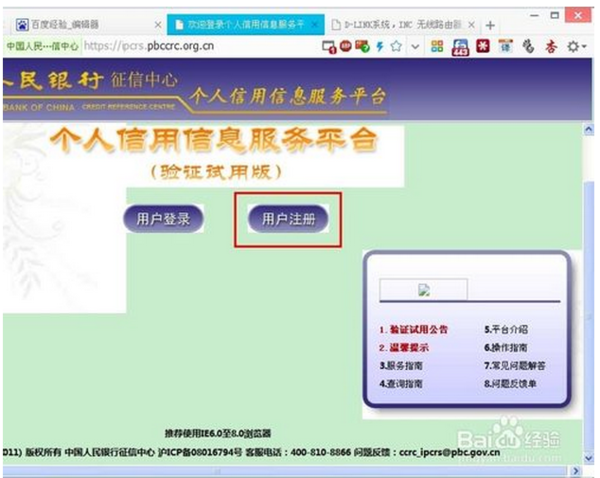Screen dimensions: 600x478
Task: Click the 用户登录 button
Action: coord(163,219)
